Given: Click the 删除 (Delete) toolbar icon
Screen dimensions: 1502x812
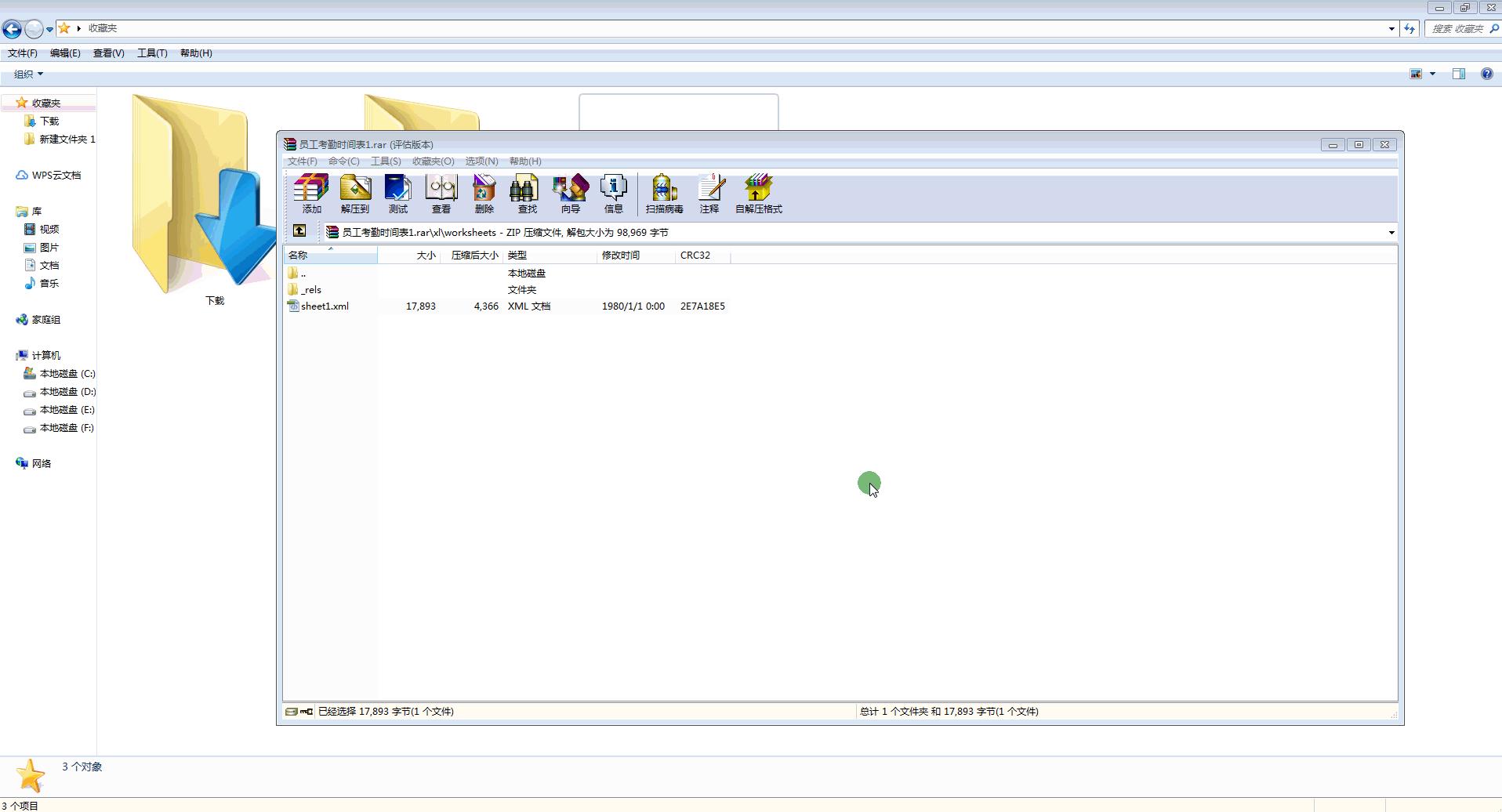Looking at the screenshot, I should tap(484, 193).
